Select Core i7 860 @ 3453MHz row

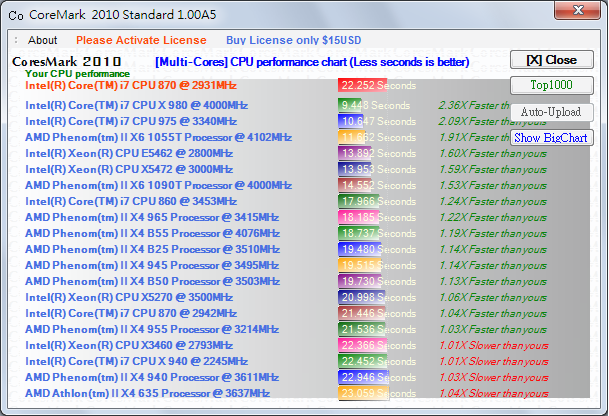(131, 201)
